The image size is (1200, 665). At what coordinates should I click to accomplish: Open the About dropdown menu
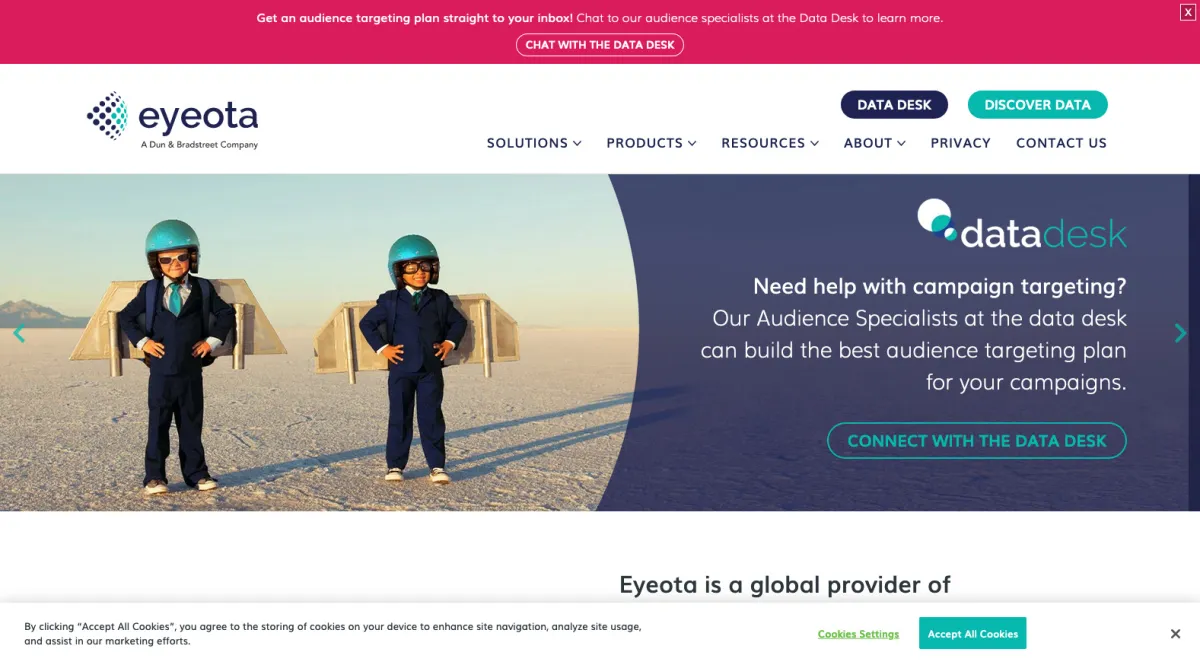pyautogui.click(x=874, y=143)
